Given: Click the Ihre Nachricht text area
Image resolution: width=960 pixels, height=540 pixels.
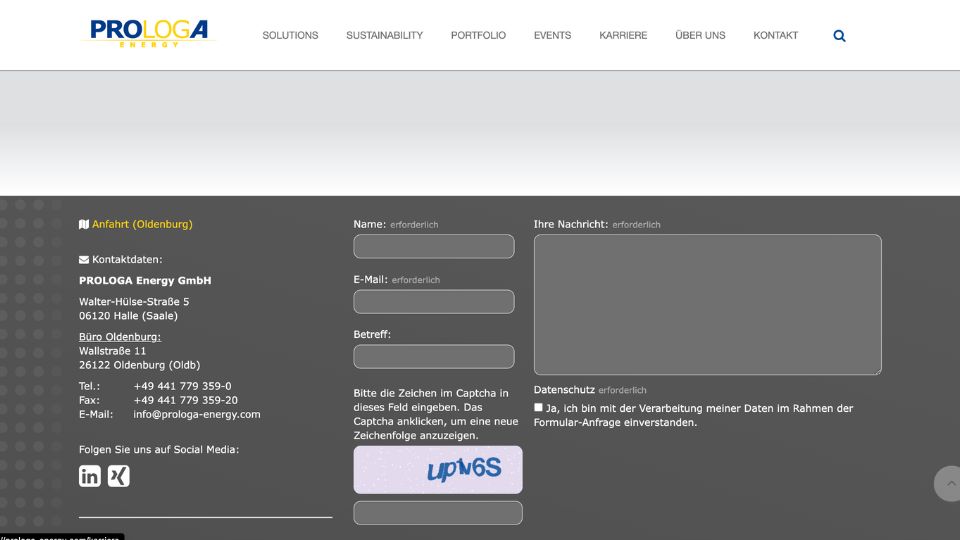Looking at the screenshot, I should click(x=707, y=304).
